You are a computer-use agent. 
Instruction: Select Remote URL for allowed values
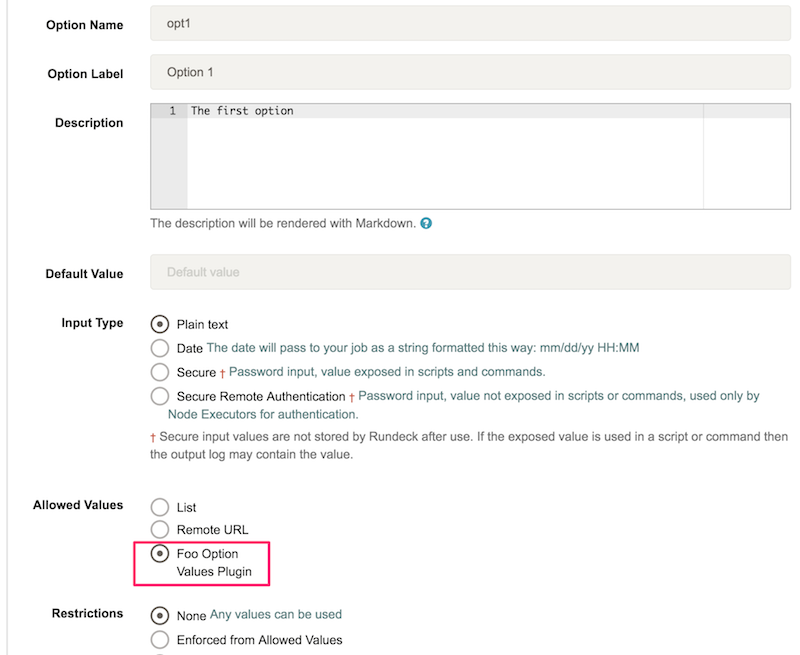pos(160,530)
